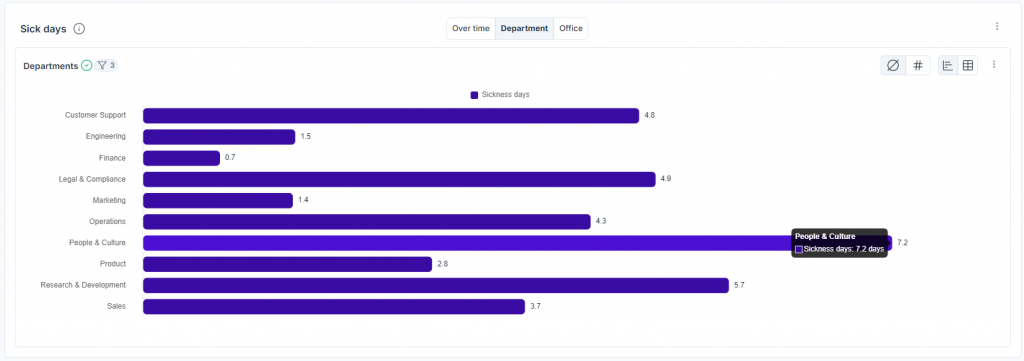This screenshot has height=361, width=1024.
Task: Switch to absolute numbers with the # icon
Action: tap(918, 65)
